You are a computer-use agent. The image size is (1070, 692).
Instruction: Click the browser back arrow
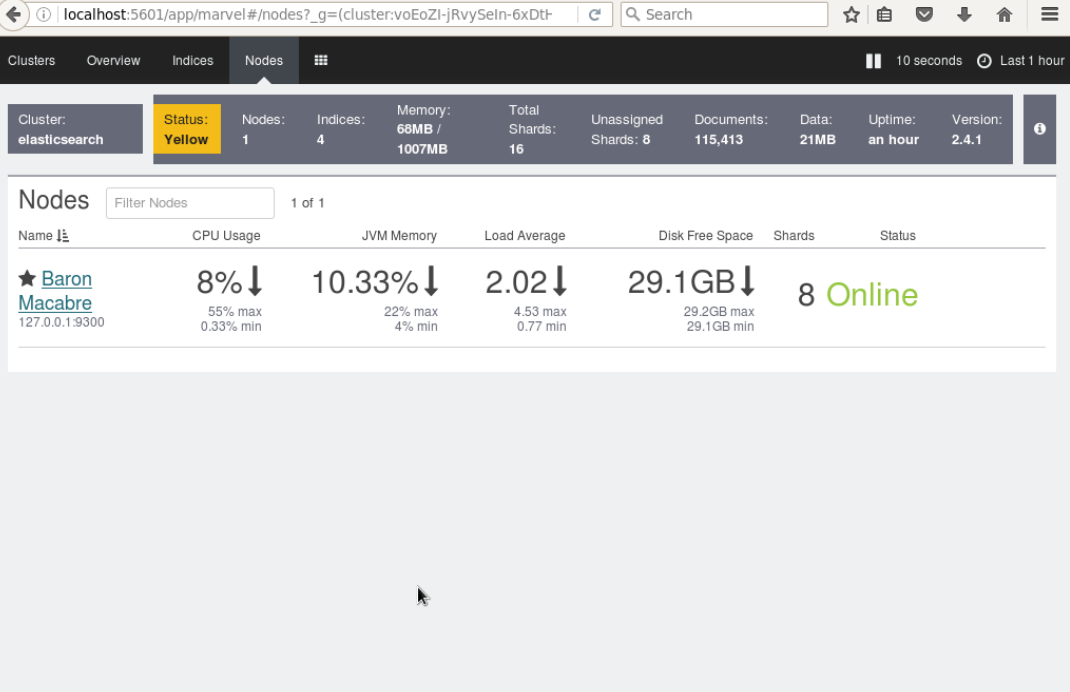(x=13, y=14)
